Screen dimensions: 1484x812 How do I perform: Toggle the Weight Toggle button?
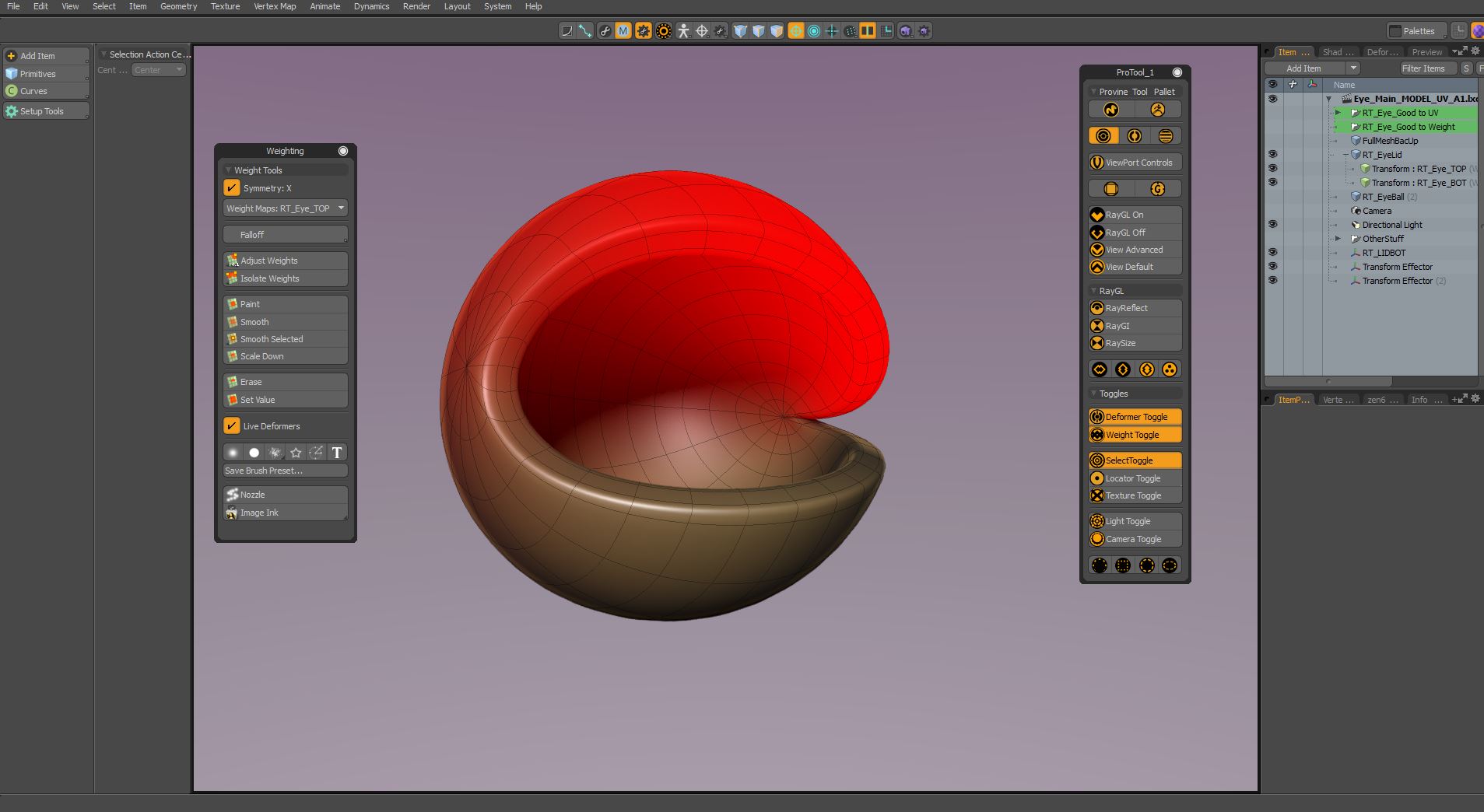pyautogui.click(x=1135, y=435)
